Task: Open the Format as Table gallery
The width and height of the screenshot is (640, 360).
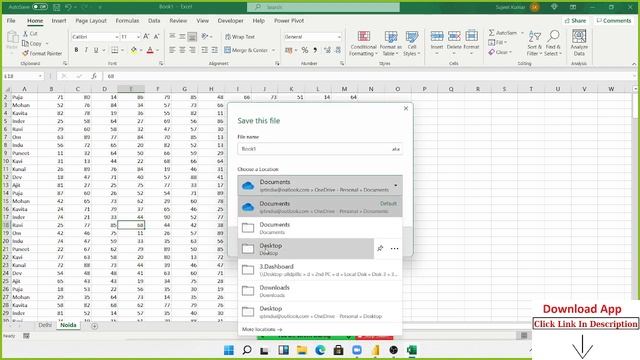Action: 391,43
